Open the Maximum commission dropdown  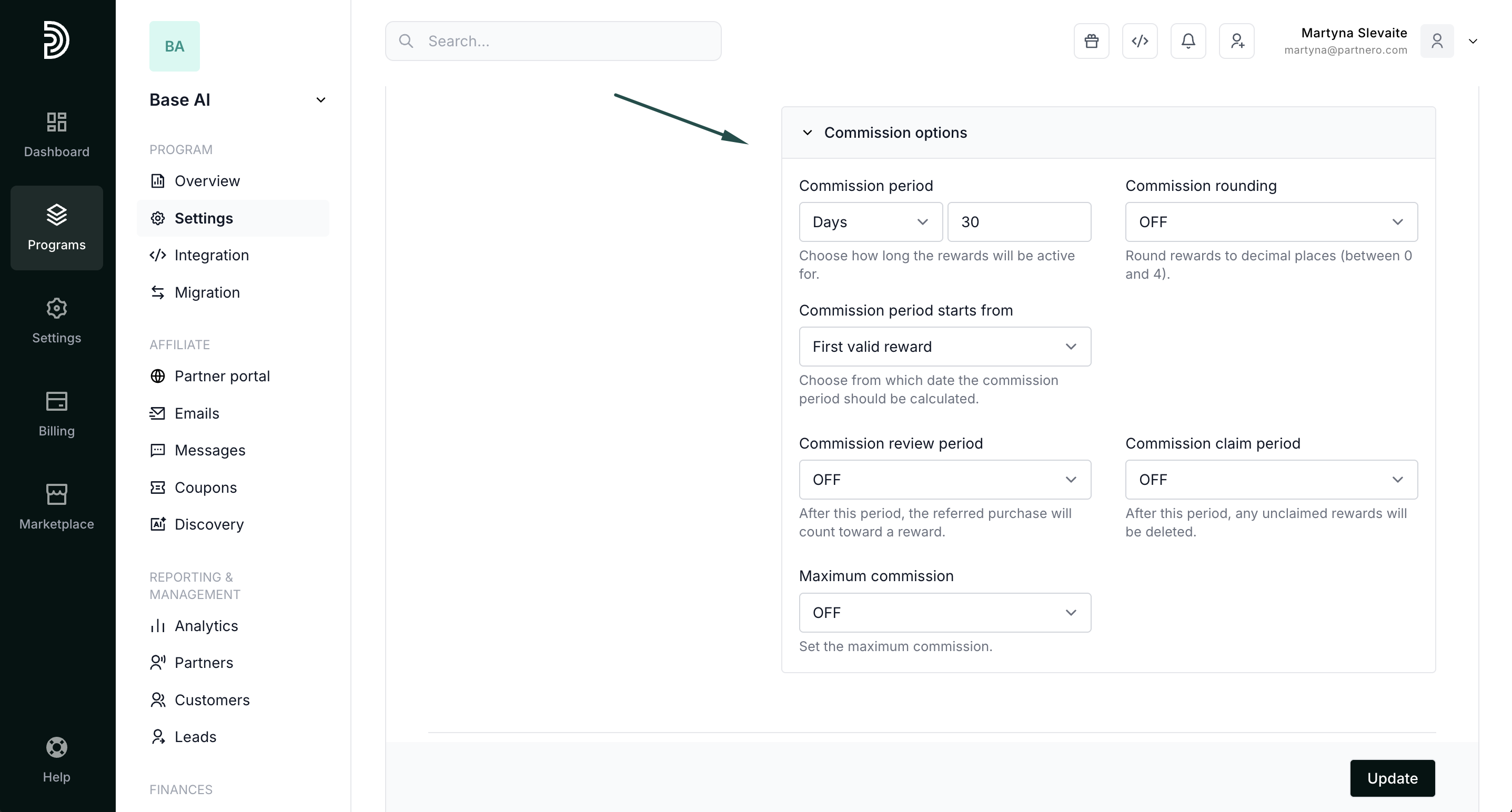tap(944, 613)
